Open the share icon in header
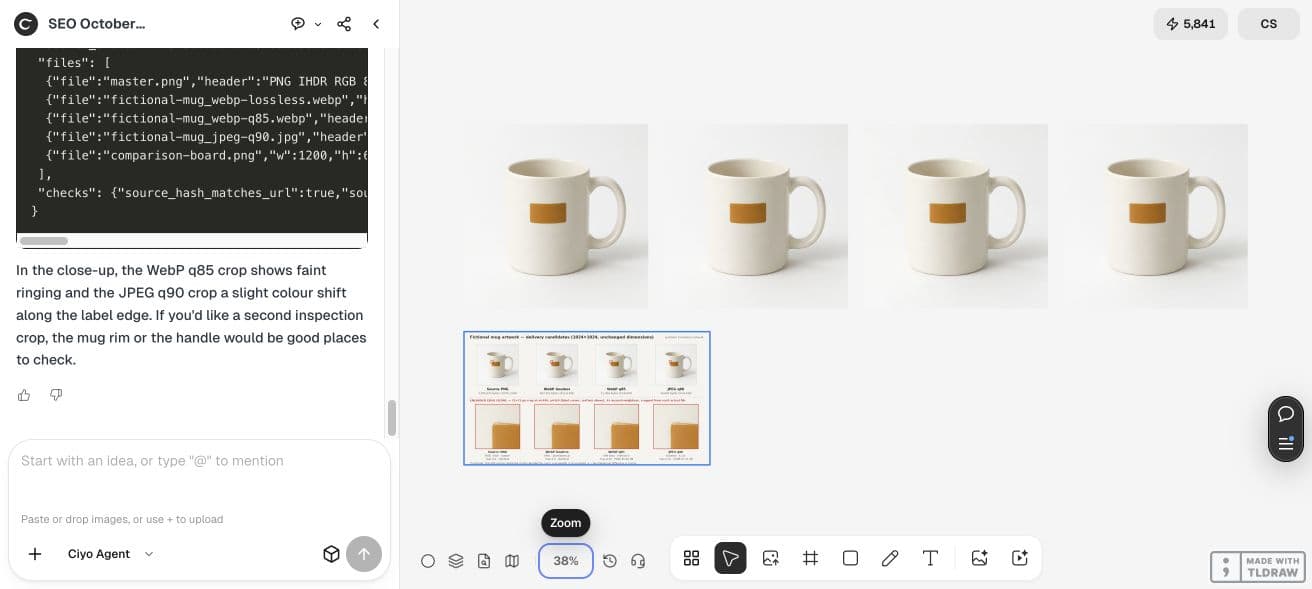Screen dimensions: 1312x589 pos(344,24)
